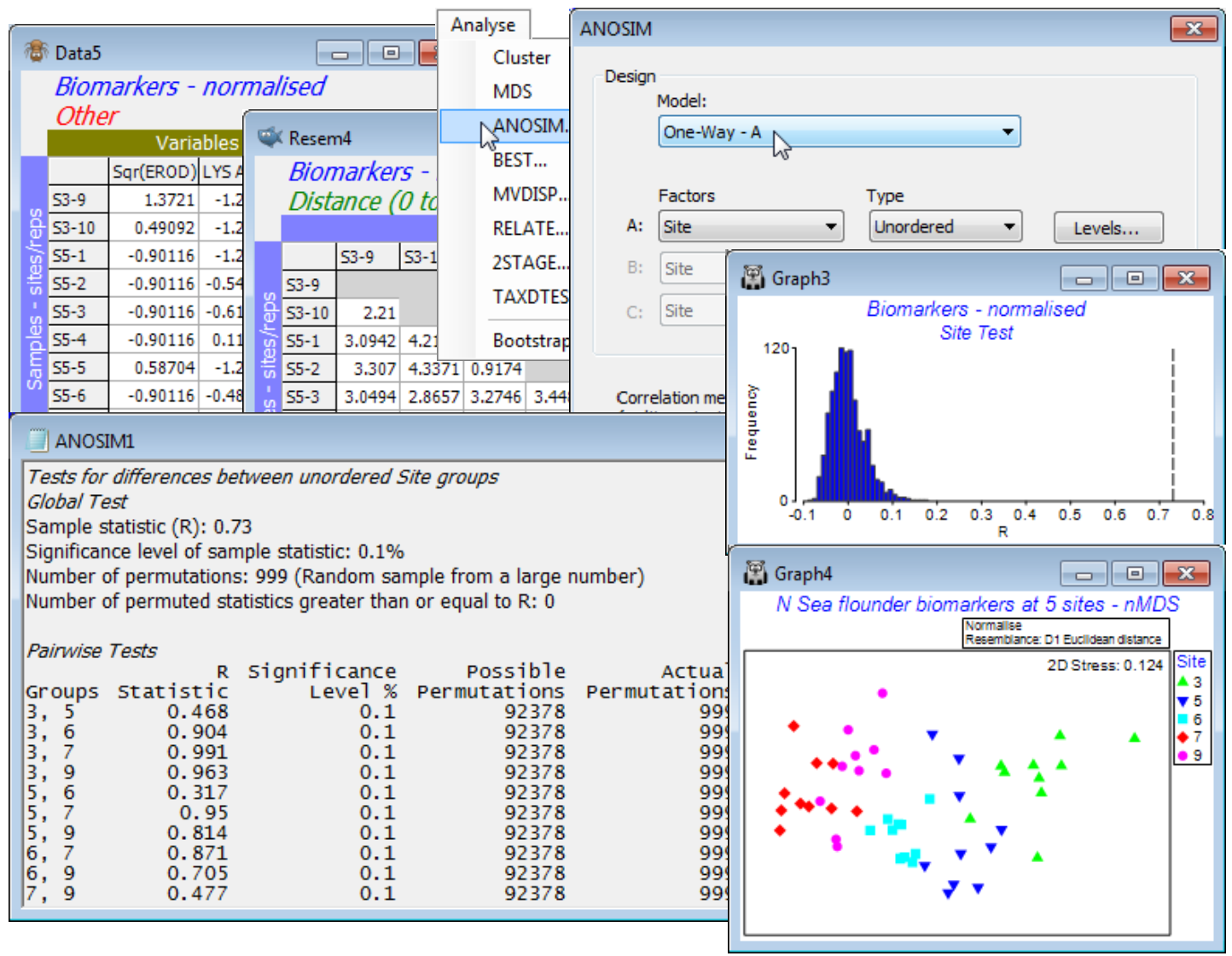1232x956 pixels.
Task: Open the disabled Factor B Site dropdown
Action: click(693, 269)
